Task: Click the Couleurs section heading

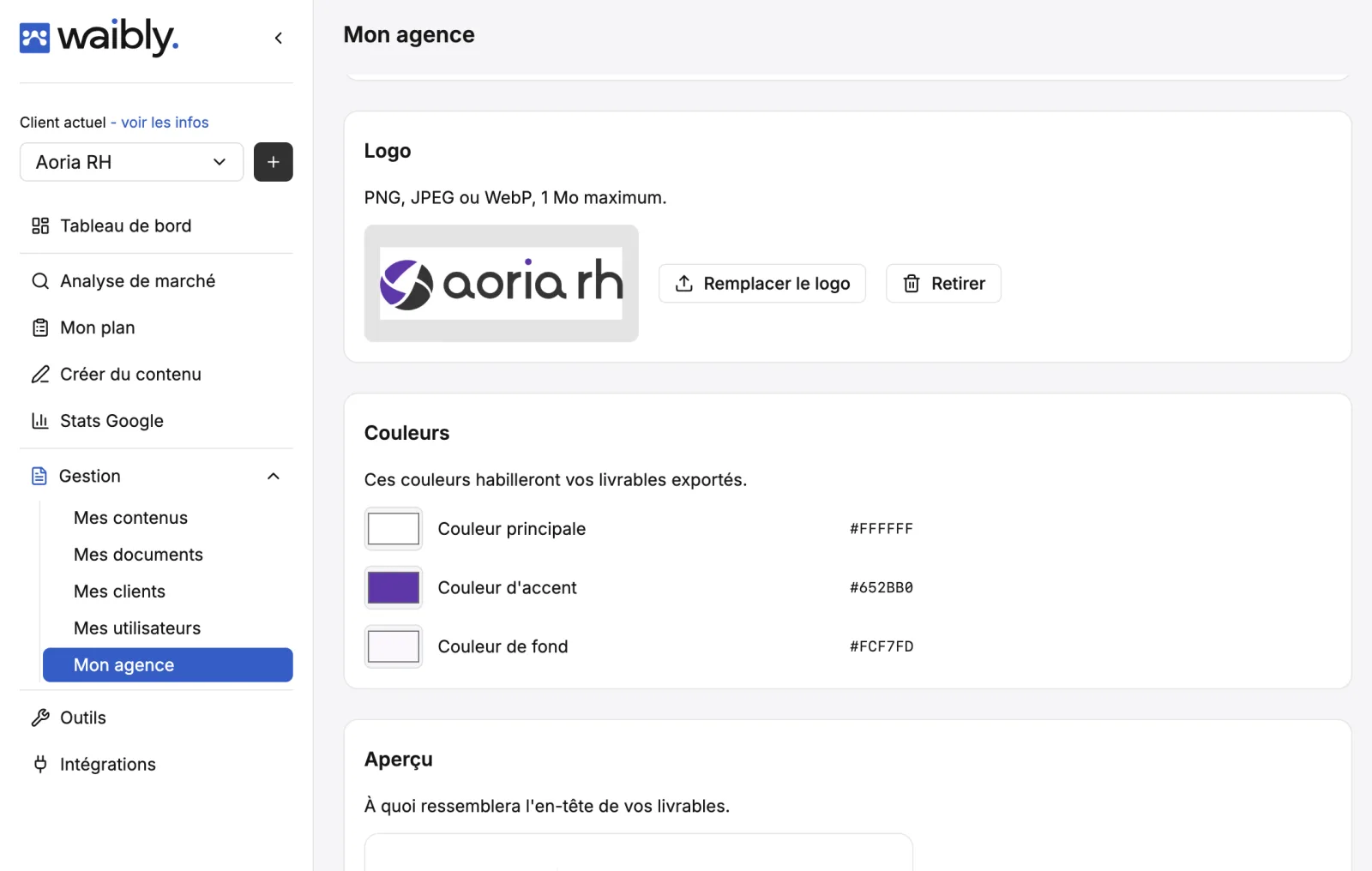Action: pyautogui.click(x=407, y=433)
